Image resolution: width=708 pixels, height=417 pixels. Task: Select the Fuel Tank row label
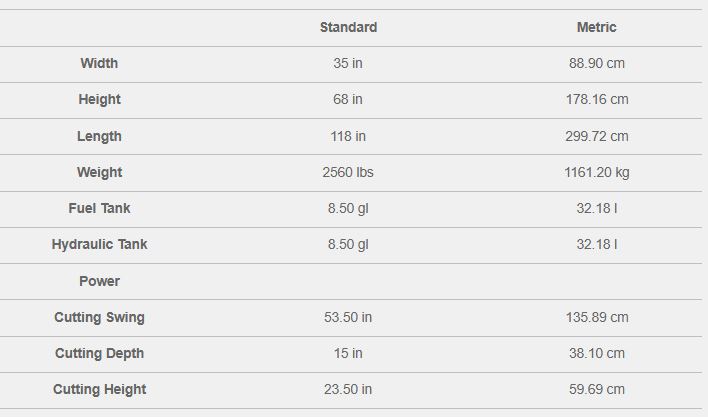tap(99, 208)
